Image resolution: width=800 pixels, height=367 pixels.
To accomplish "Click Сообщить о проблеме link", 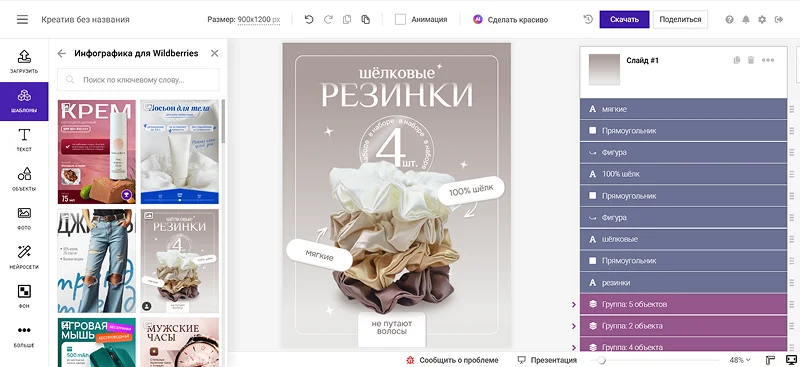I will tap(459, 360).
